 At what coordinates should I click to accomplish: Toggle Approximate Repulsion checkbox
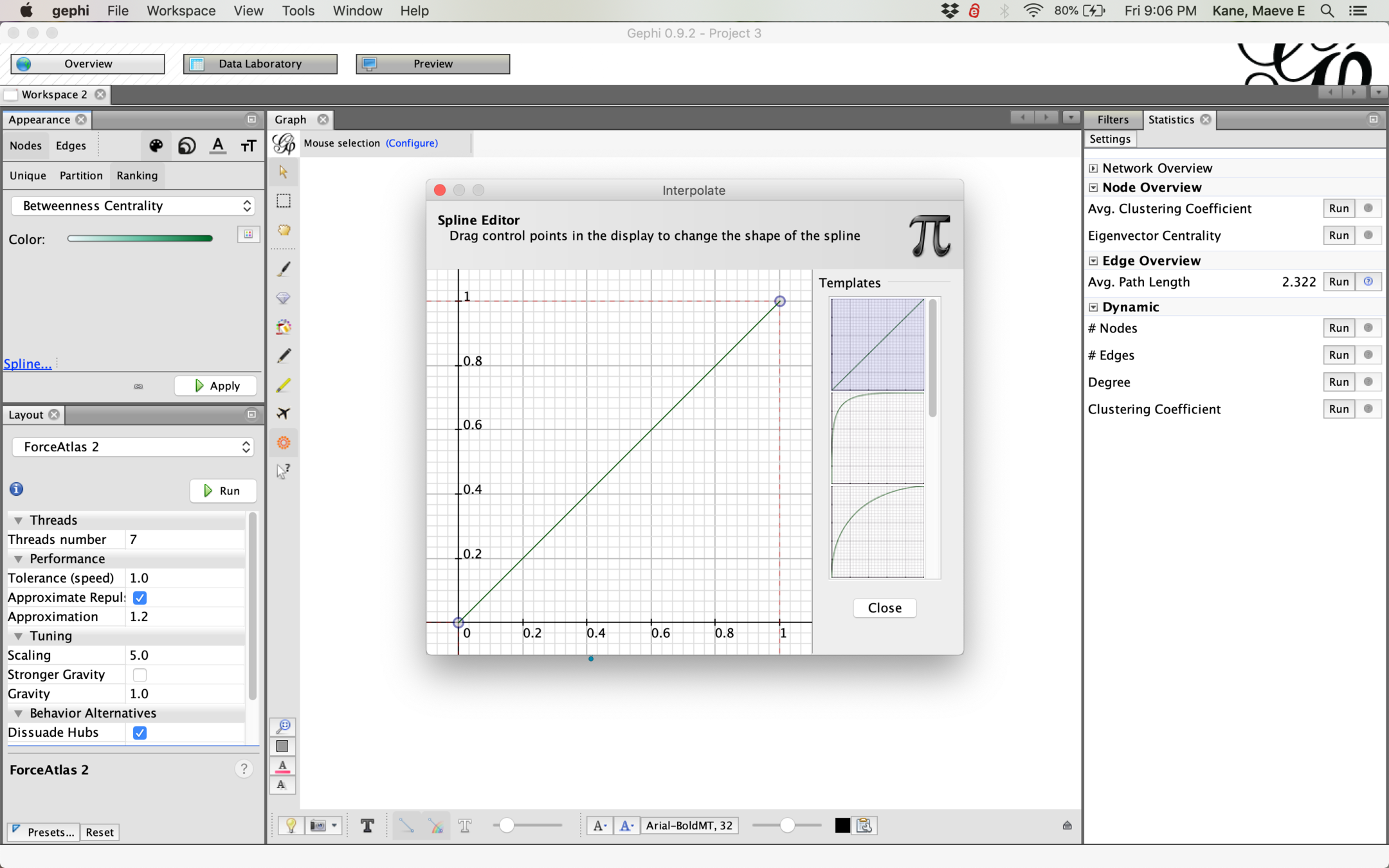pyautogui.click(x=140, y=597)
